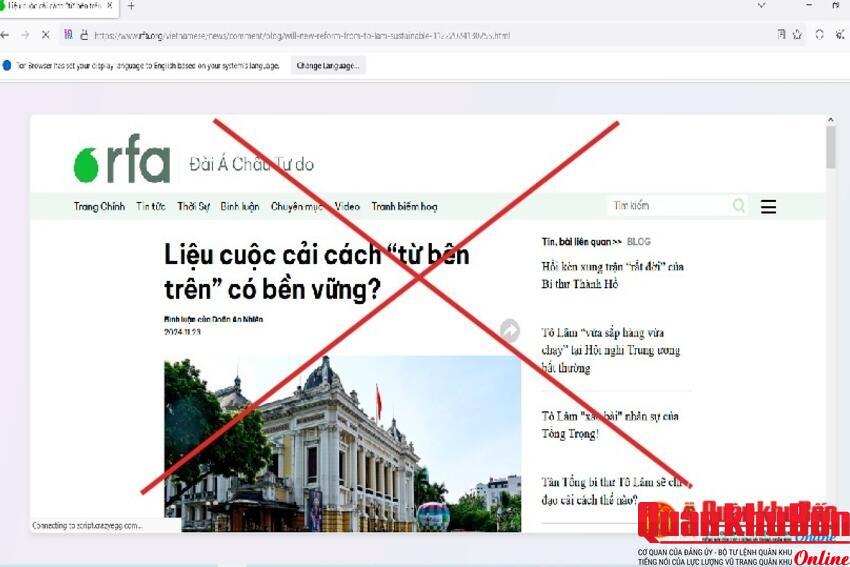Minimize the browser window
Screen dimensions: 850x567
809,5
